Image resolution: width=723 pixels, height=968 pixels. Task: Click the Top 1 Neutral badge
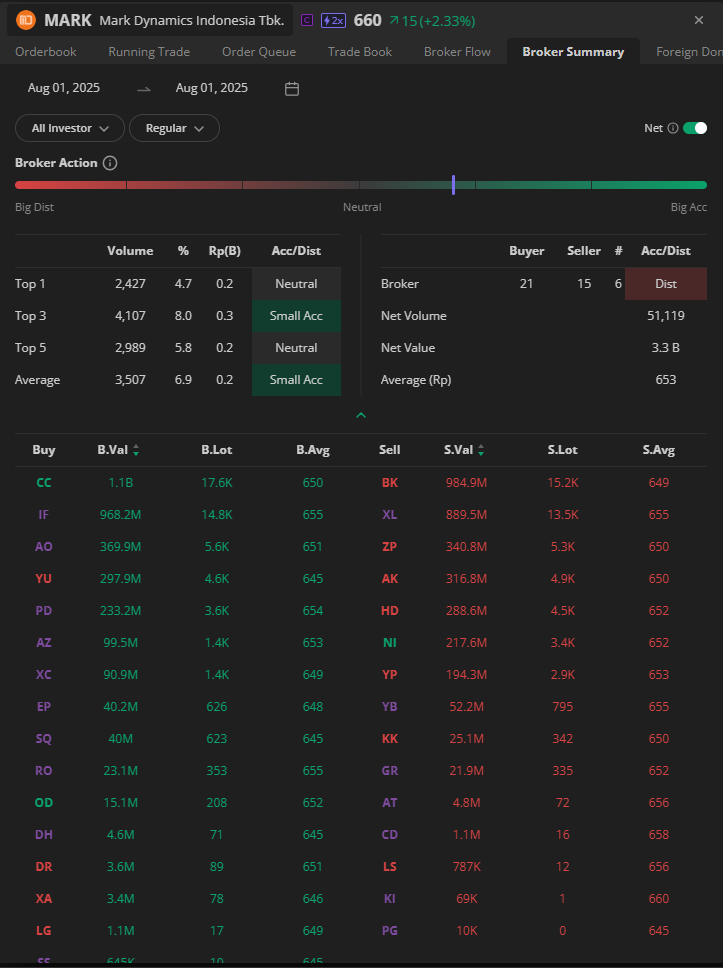pos(296,284)
